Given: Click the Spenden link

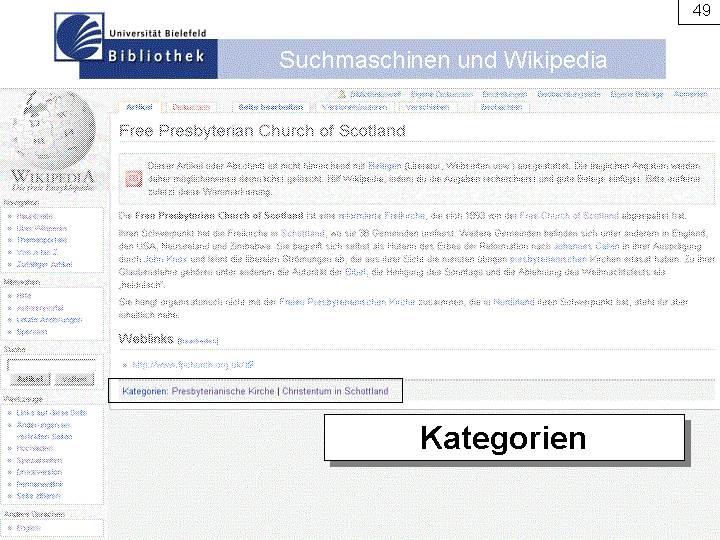Looking at the screenshot, I should 32,332.
